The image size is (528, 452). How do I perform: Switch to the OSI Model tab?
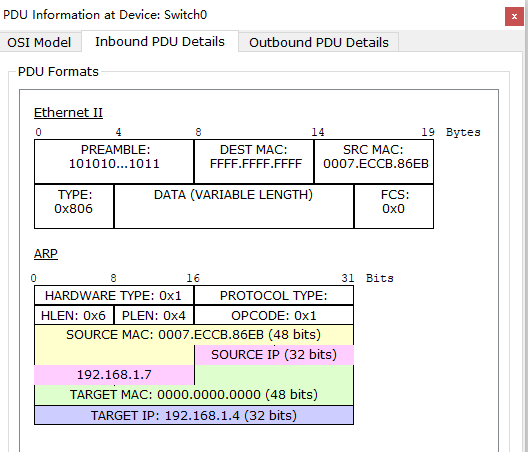coord(40,42)
